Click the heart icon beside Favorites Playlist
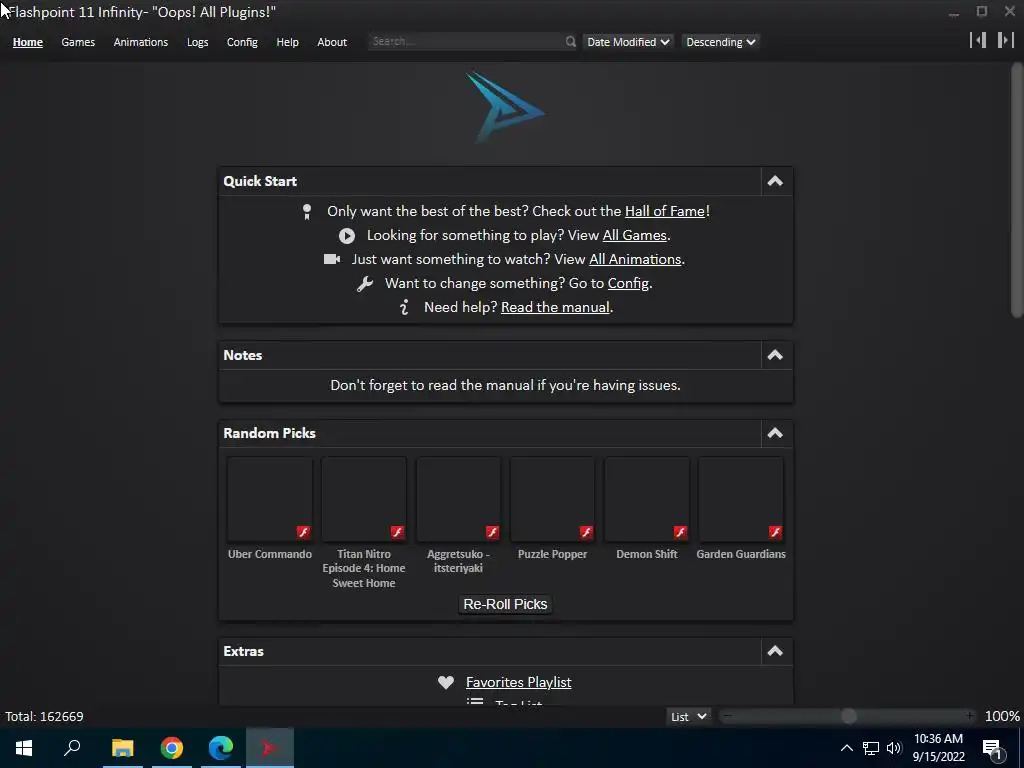 coord(446,682)
